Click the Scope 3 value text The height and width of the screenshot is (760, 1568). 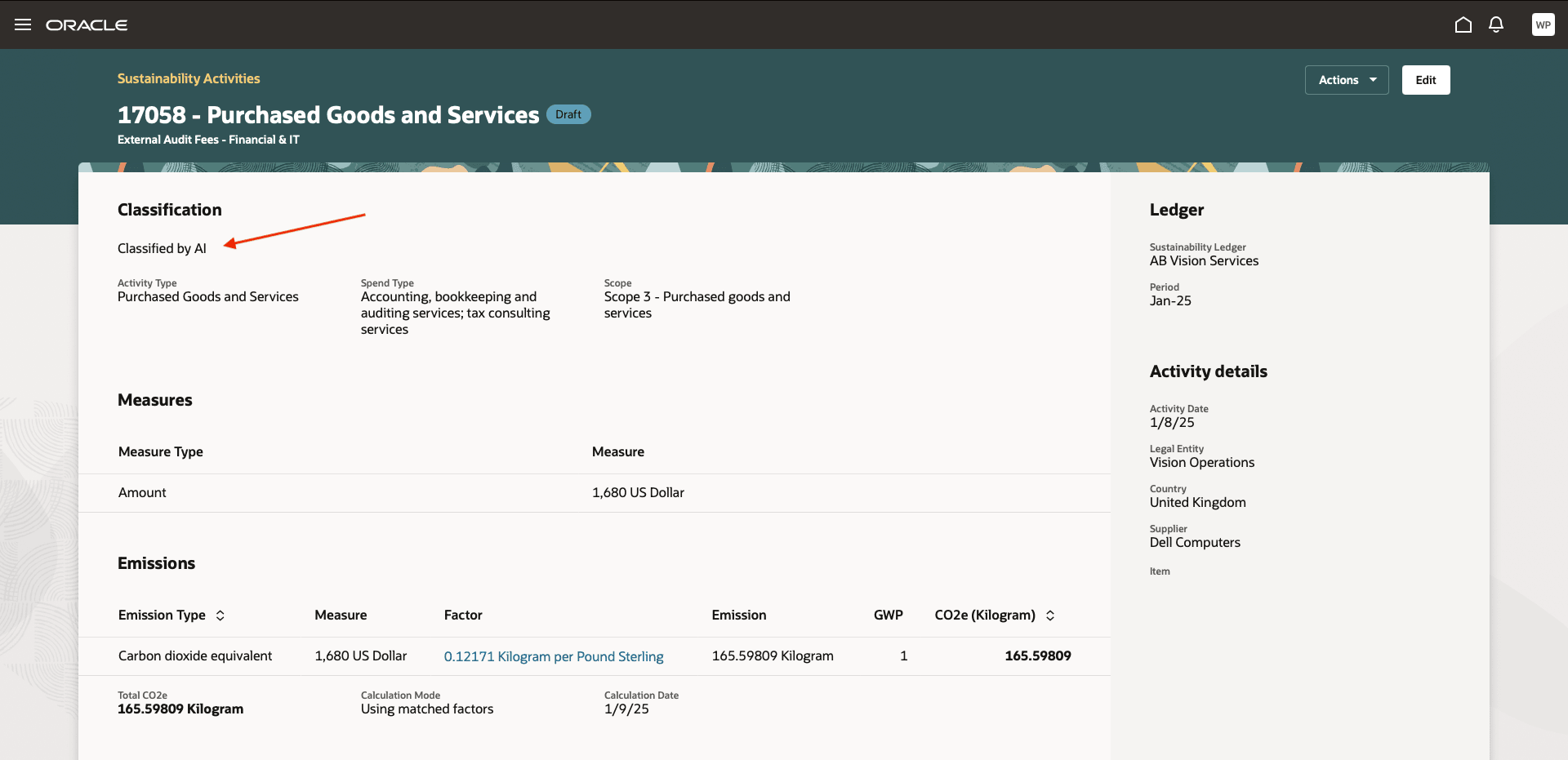pos(697,304)
